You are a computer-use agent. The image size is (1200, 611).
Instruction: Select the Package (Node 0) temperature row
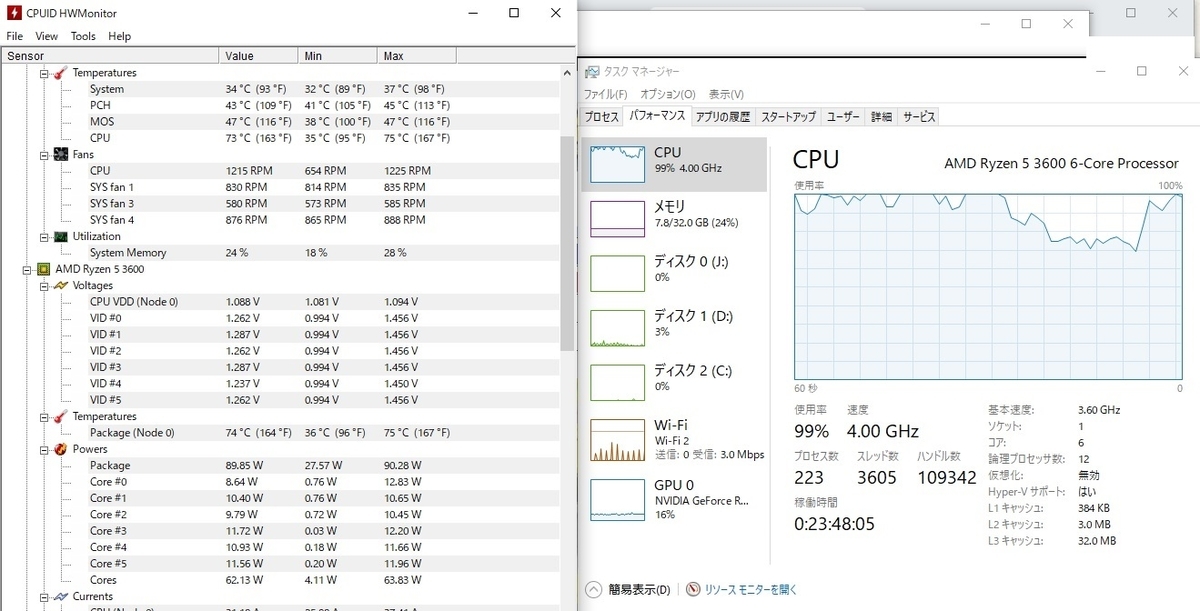[x=280, y=433]
